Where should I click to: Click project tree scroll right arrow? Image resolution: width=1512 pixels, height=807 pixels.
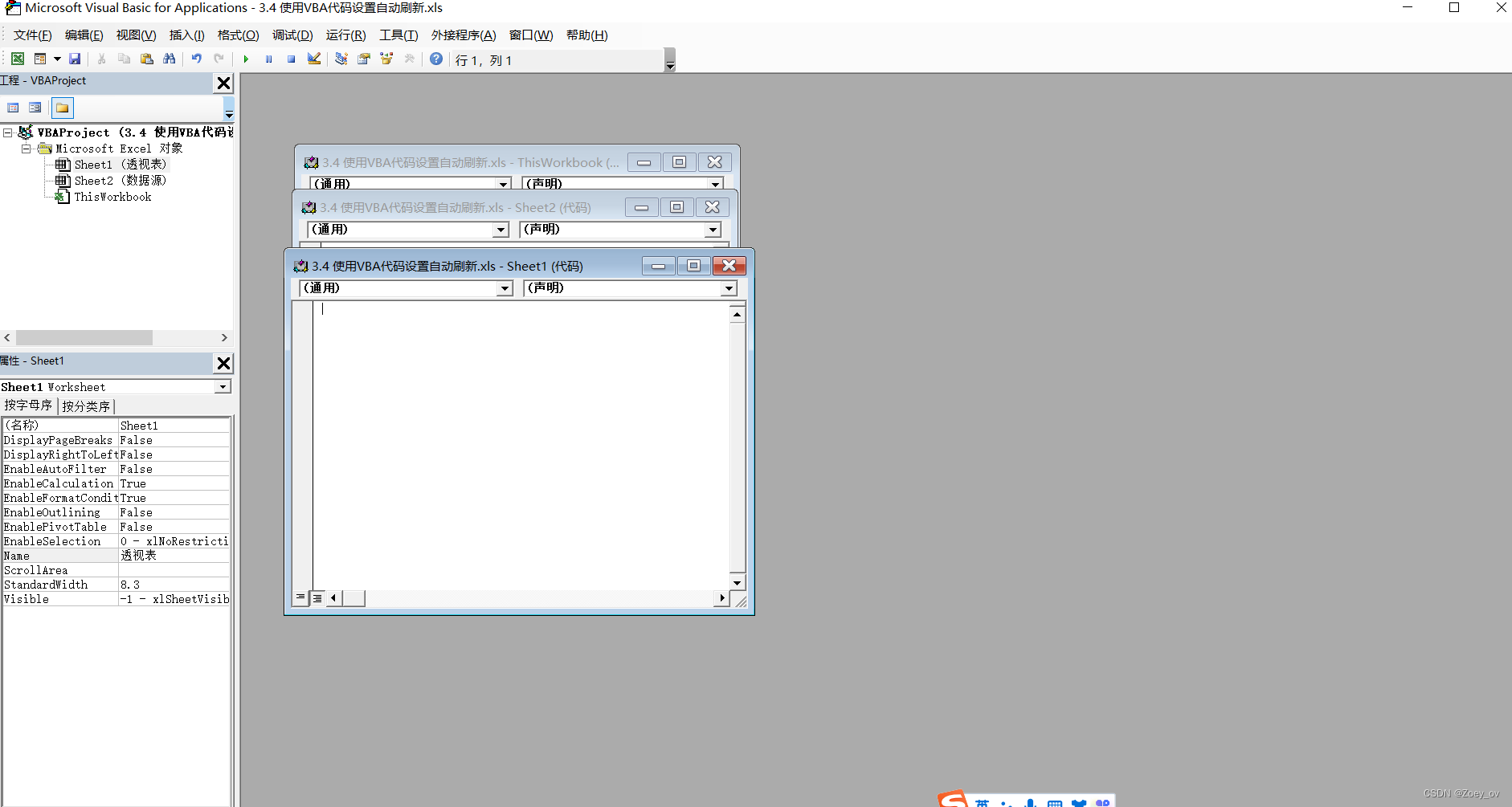tap(224, 338)
